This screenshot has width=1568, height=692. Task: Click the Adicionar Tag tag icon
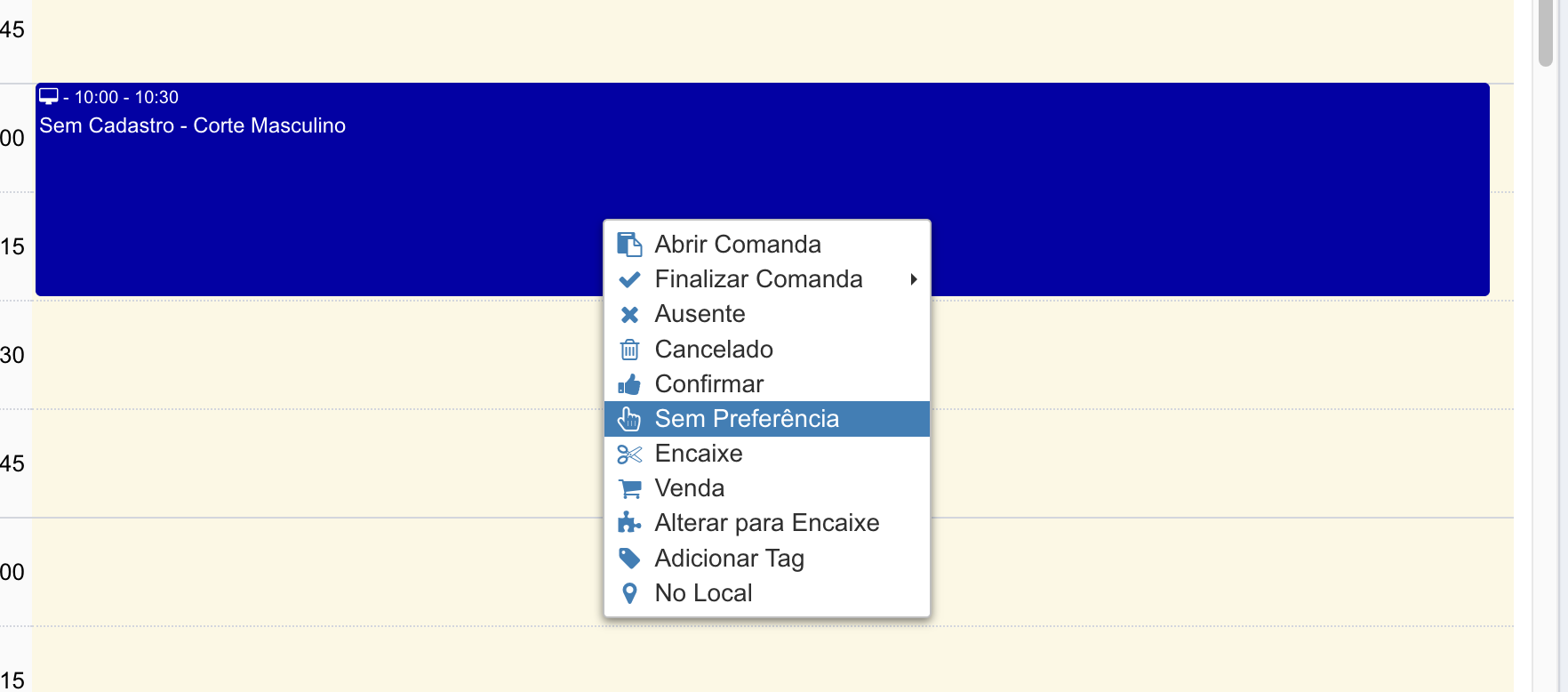tap(629, 559)
